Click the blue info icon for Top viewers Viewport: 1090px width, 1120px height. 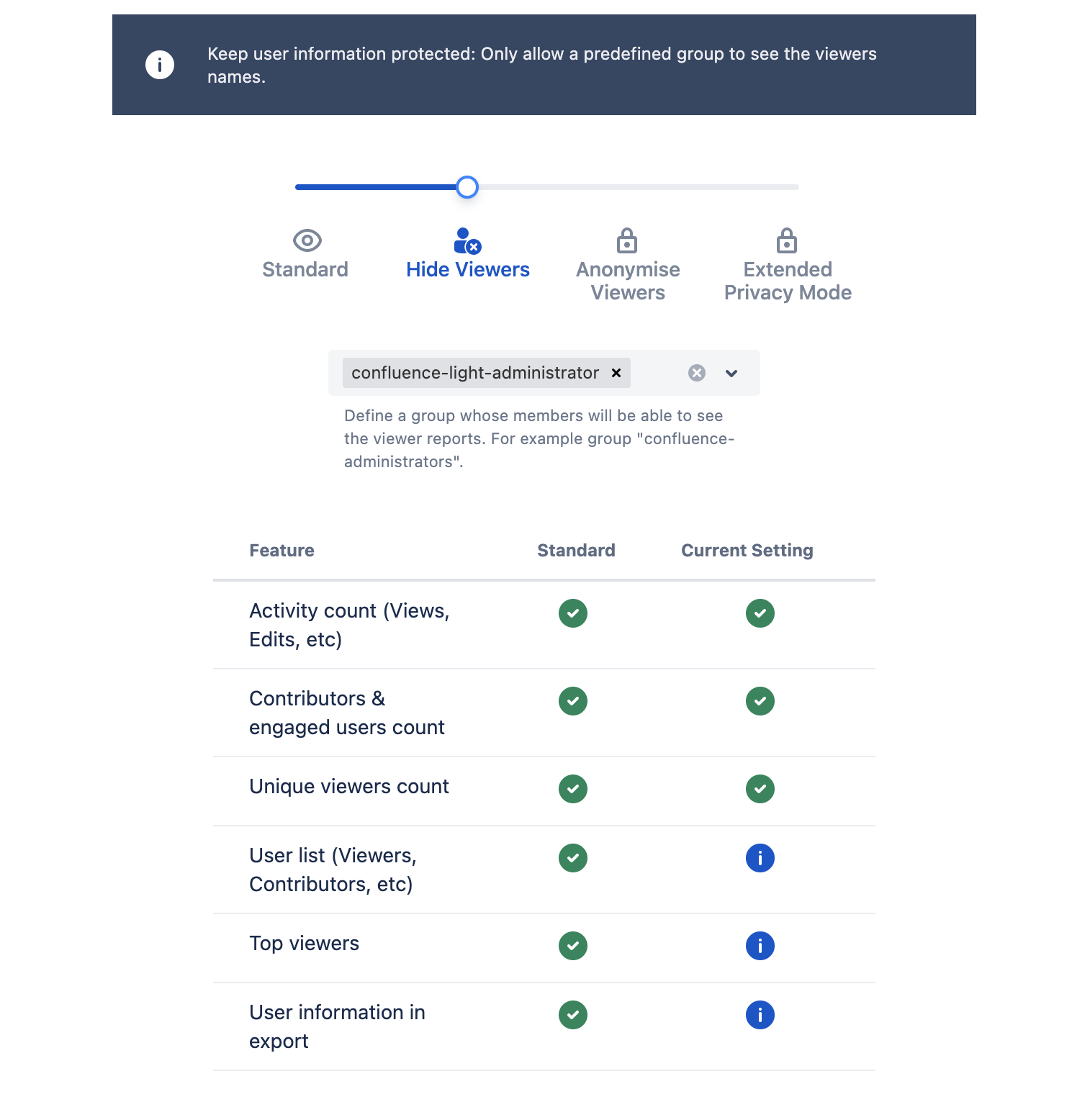[760, 946]
